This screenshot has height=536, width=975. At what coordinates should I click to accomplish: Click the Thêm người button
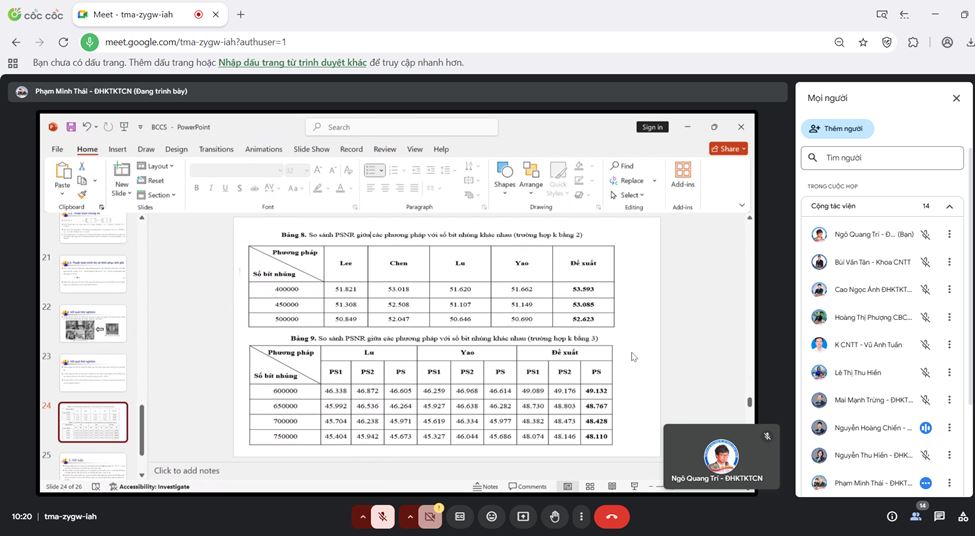(837, 129)
